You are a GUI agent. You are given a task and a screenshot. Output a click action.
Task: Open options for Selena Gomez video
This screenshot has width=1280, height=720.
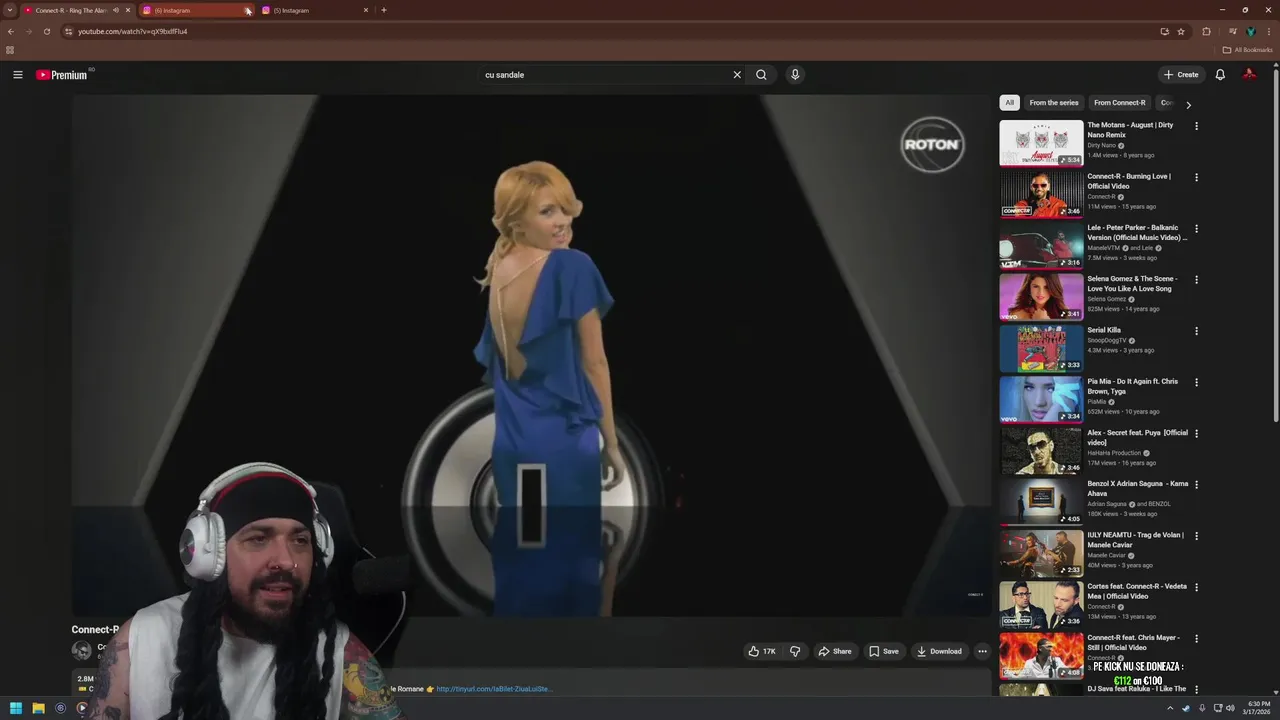pyautogui.click(x=1196, y=279)
